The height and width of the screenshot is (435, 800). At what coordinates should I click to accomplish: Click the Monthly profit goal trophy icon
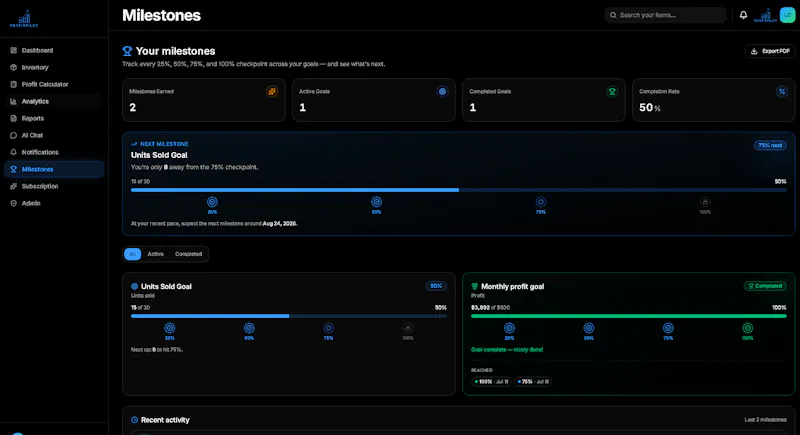[474, 287]
